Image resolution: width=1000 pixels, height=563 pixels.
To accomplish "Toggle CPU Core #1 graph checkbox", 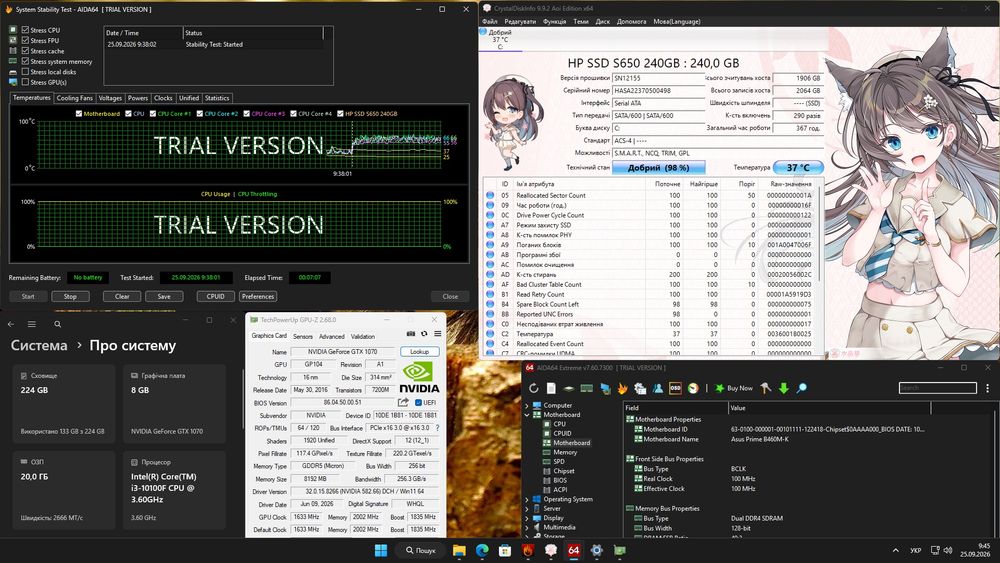I will tap(152, 113).
